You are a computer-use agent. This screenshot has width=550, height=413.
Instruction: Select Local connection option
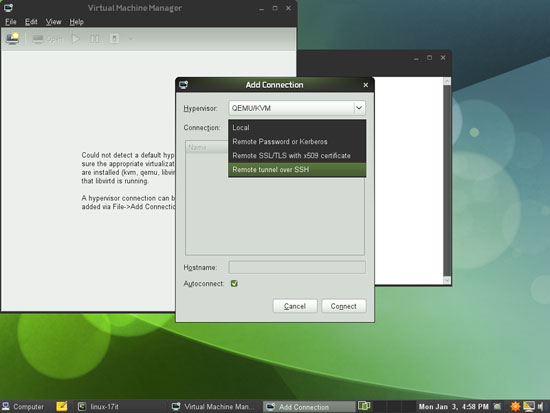[297, 127]
